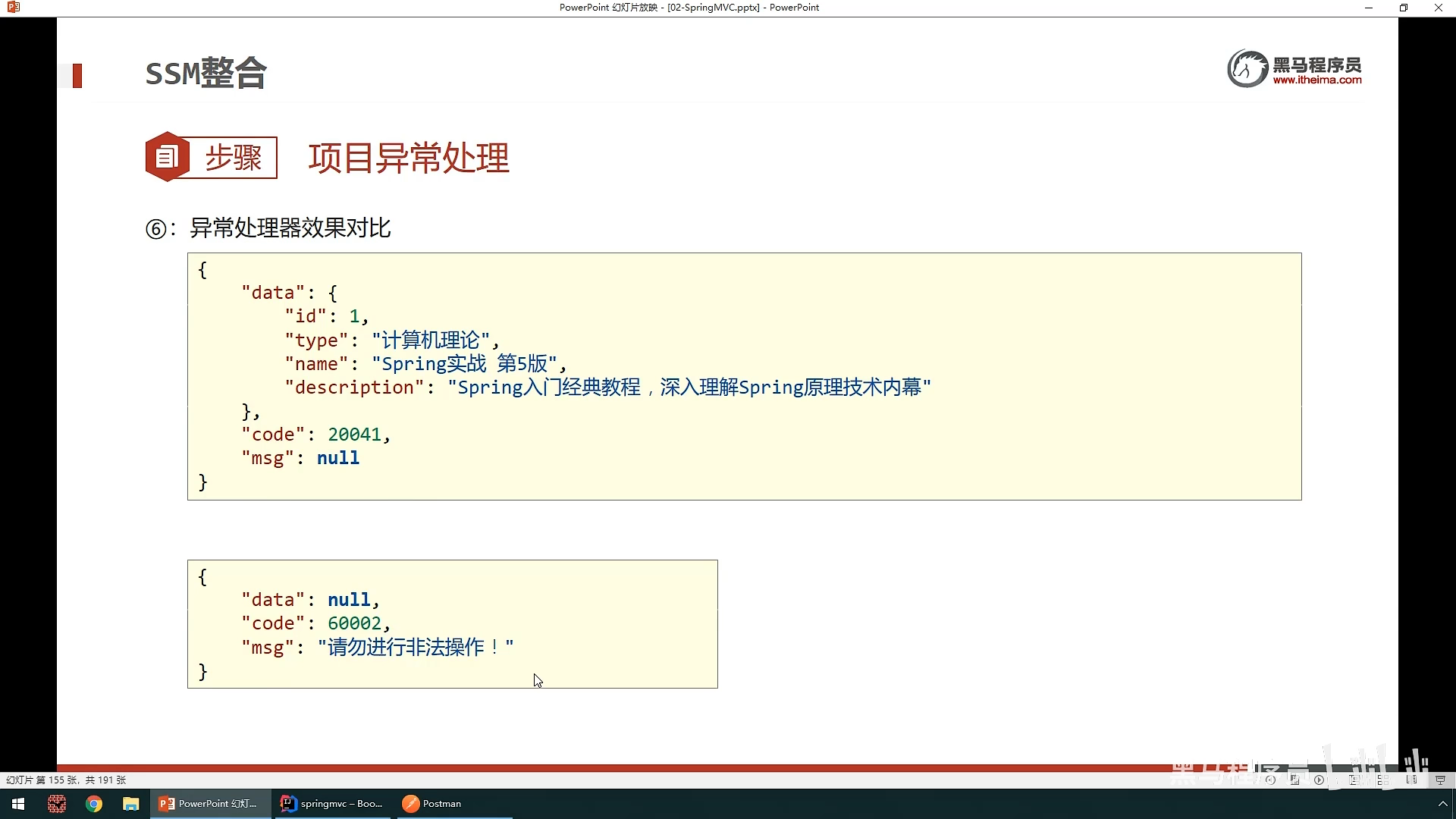This screenshot has height=819, width=1456.
Task: Go to previous slide using status bar arrow
Action: click(x=1270, y=780)
